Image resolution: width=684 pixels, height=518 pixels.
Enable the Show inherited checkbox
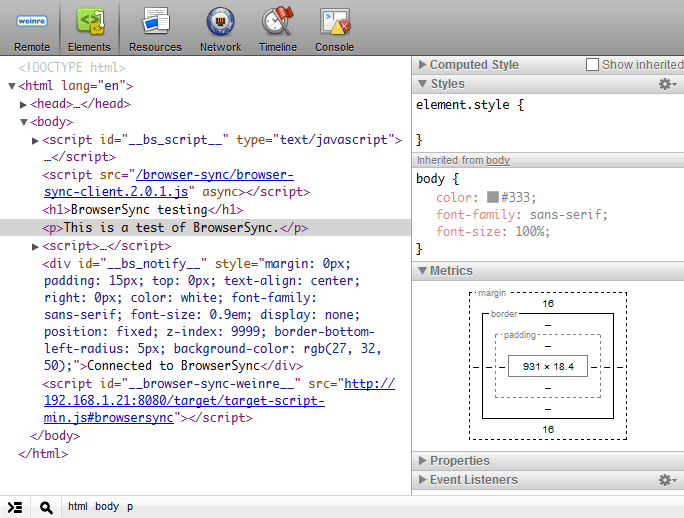click(x=593, y=65)
